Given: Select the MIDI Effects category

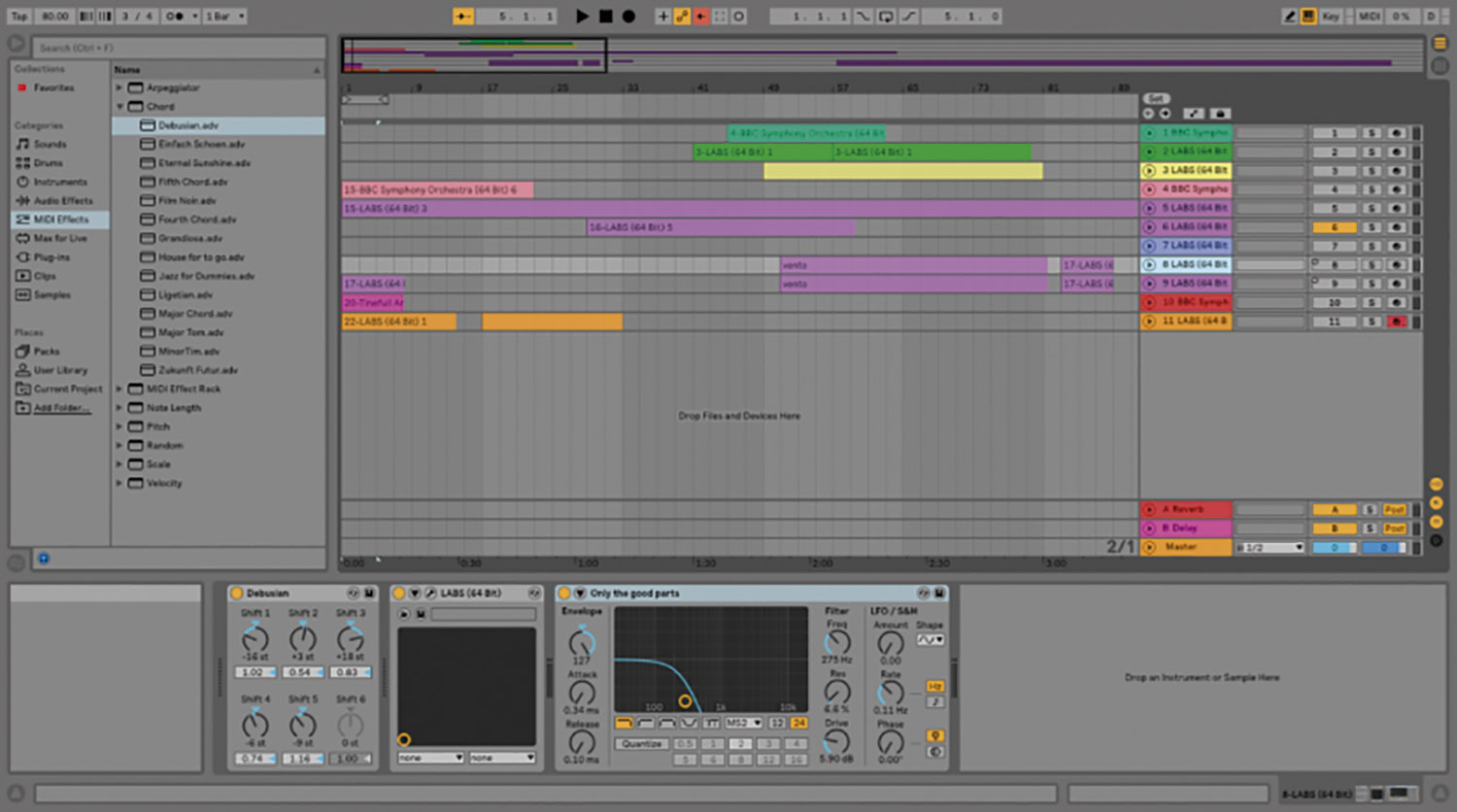Looking at the screenshot, I should [x=60, y=220].
